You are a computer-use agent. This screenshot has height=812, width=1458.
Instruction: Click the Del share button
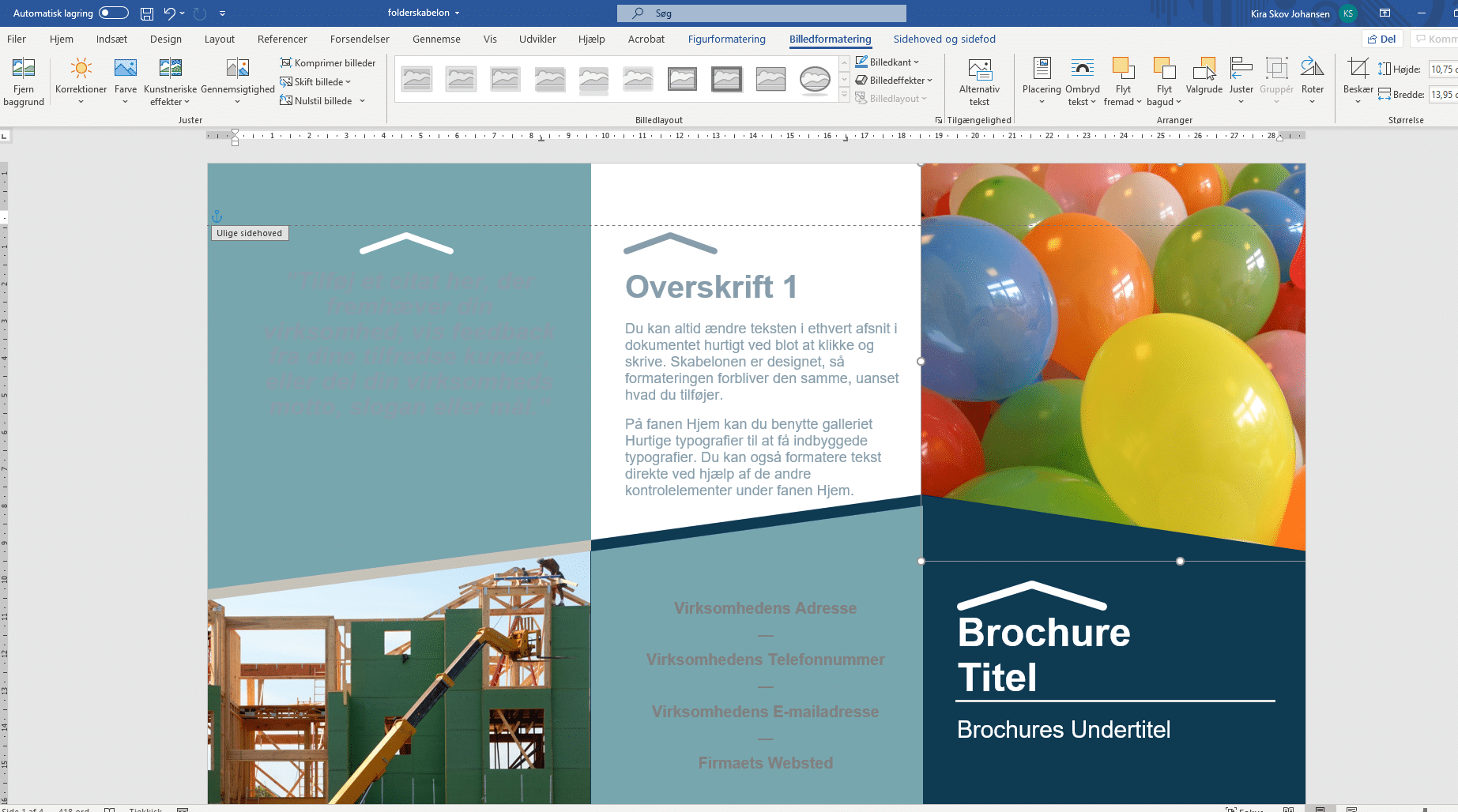(1382, 39)
